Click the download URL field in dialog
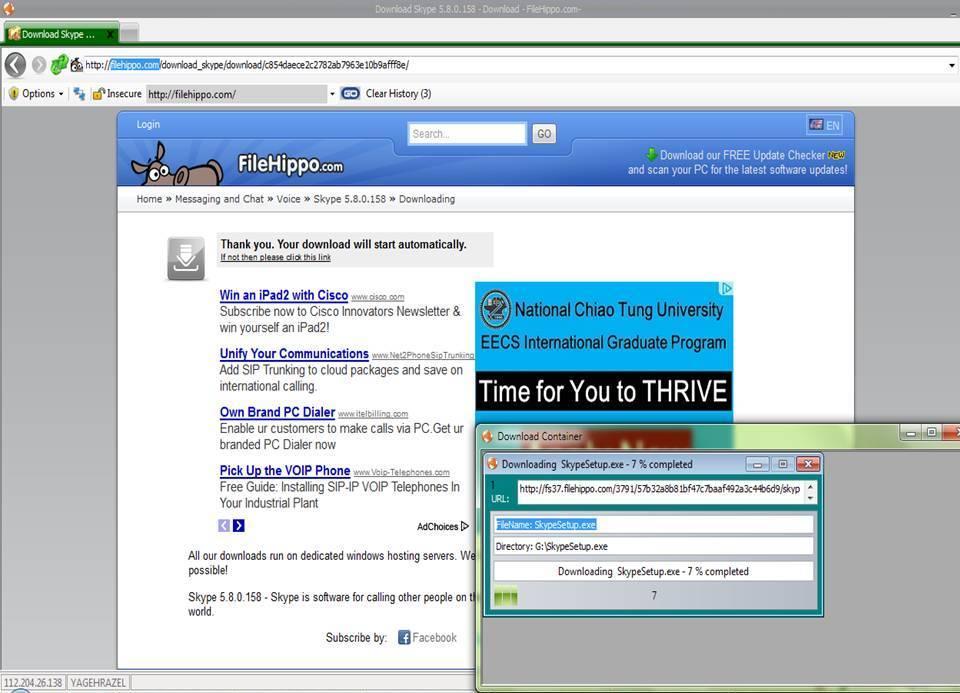960x693 pixels. pyautogui.click(x=661, y=492)
